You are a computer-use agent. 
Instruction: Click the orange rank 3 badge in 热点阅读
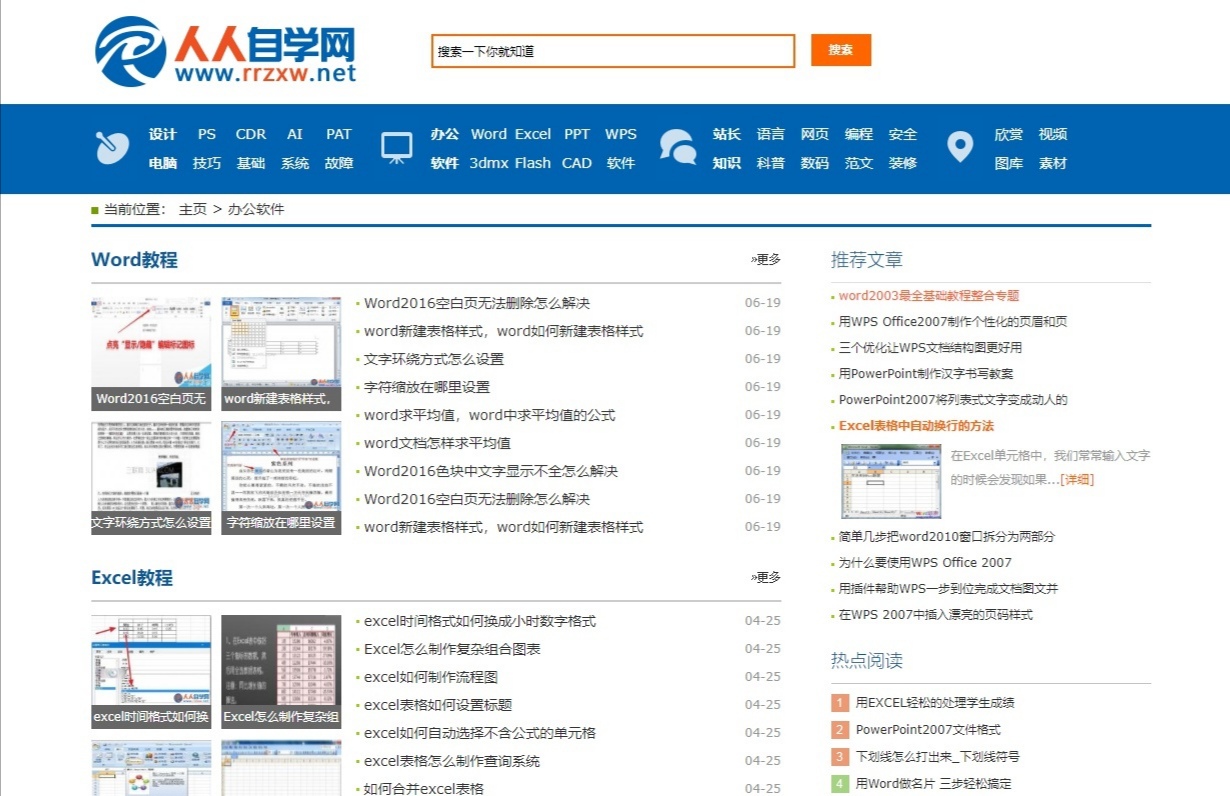coord(840,756)
